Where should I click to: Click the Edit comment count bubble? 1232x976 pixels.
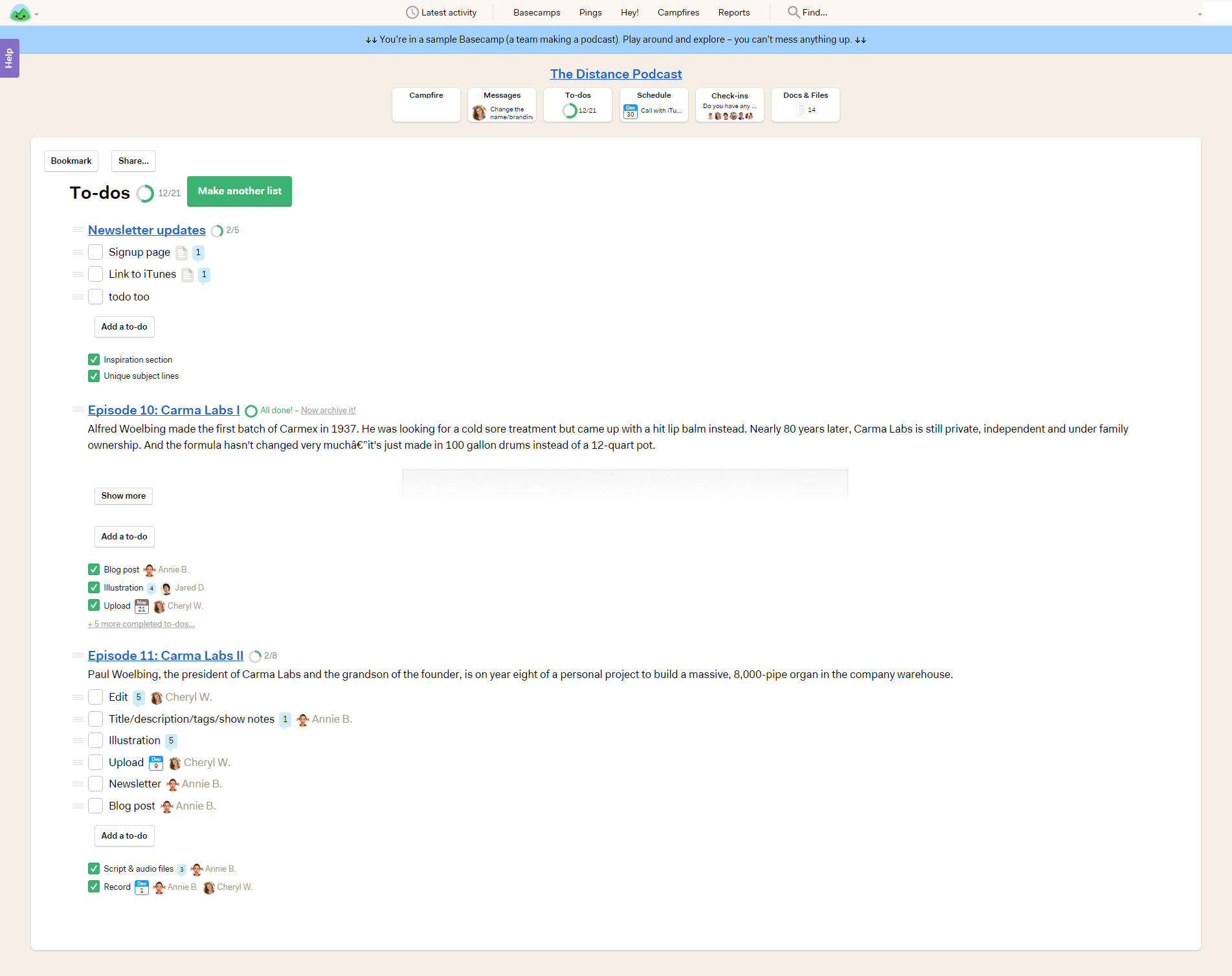coord(139,698)
